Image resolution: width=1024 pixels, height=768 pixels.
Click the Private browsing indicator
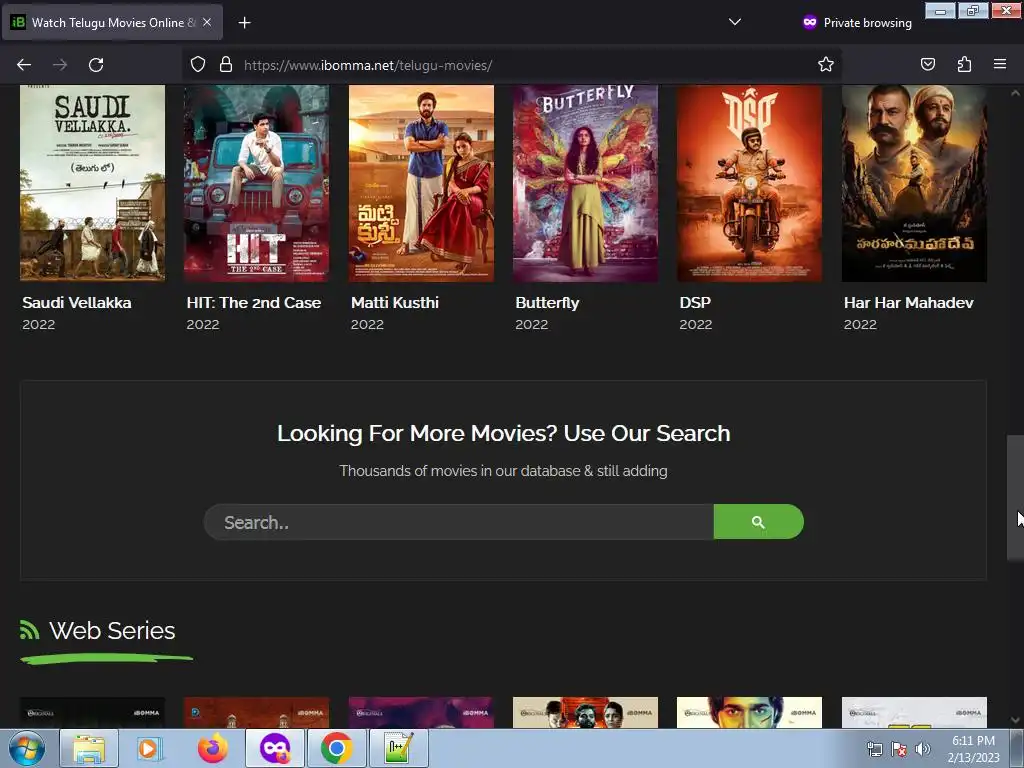pos(857,23)
